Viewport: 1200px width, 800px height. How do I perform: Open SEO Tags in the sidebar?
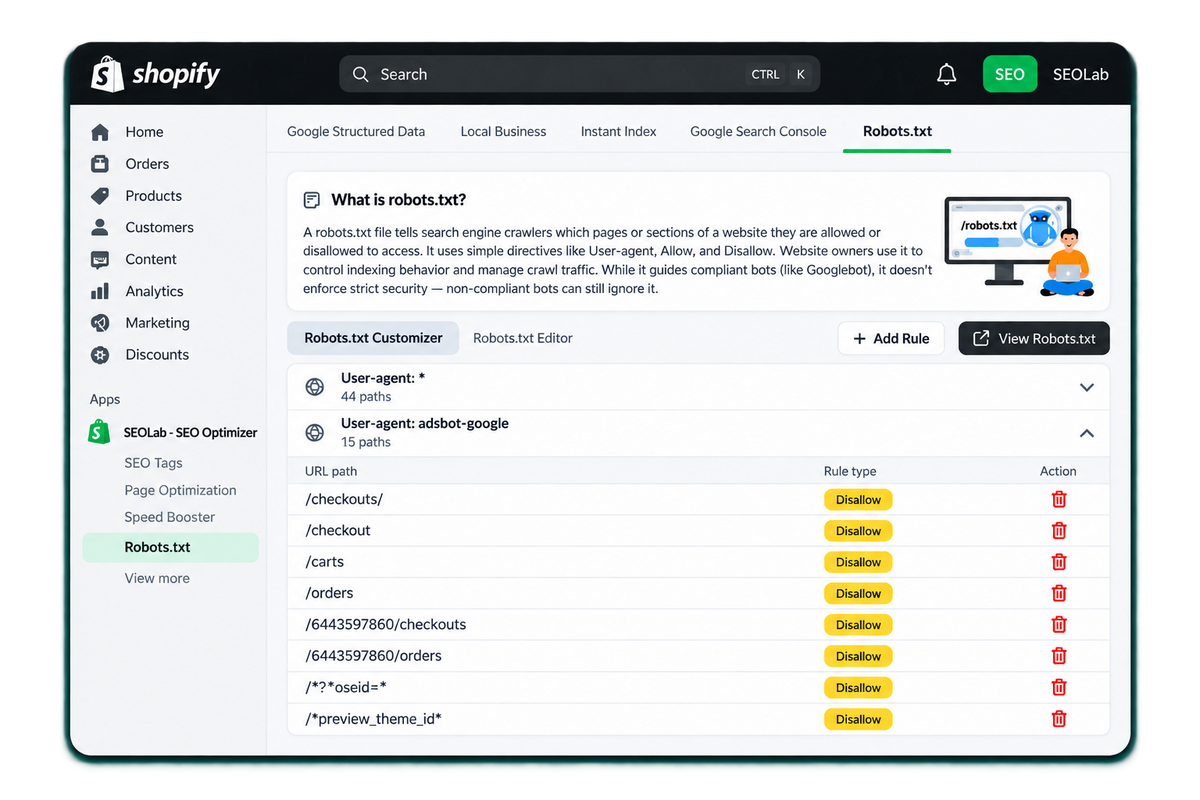point(153,463)
